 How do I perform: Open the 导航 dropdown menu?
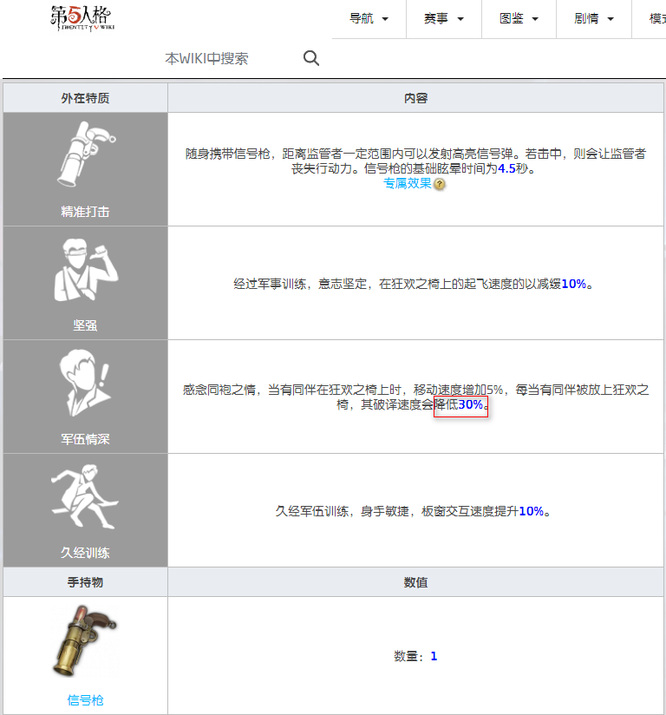369,19
